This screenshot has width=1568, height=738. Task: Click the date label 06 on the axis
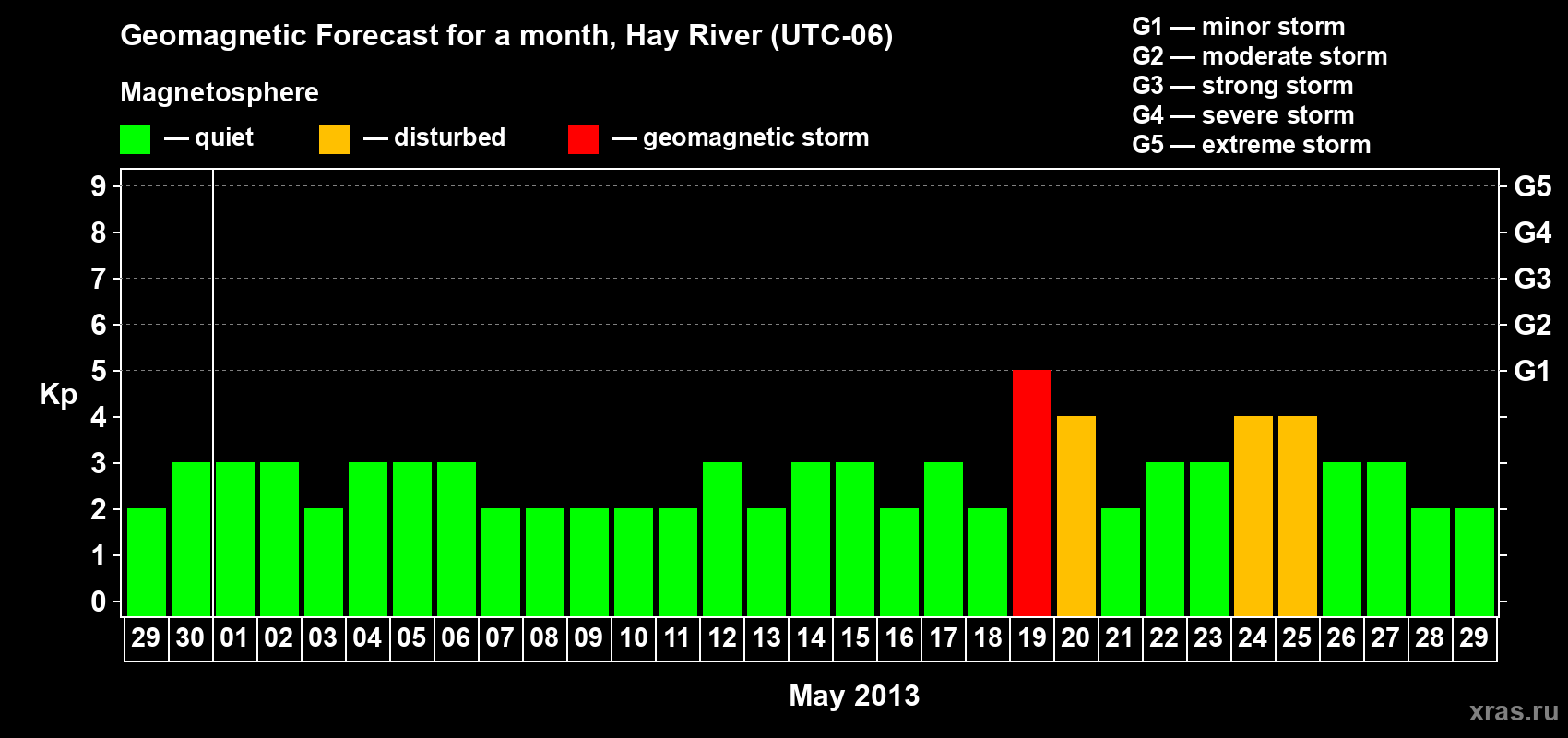(x=456, y=637)
